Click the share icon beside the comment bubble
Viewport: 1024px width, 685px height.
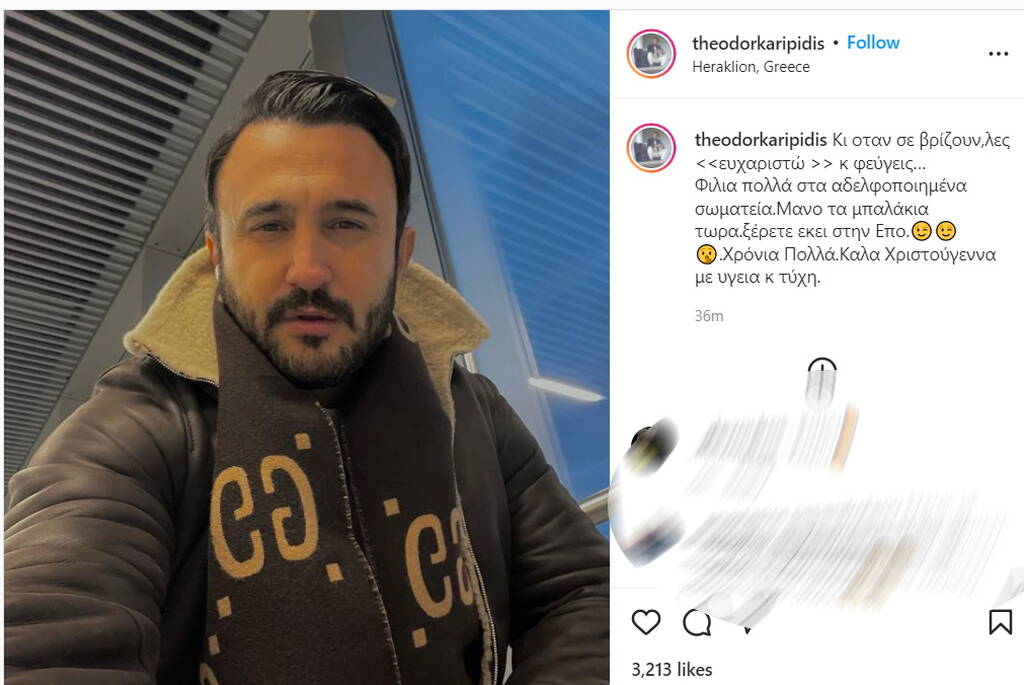point(748,628)
